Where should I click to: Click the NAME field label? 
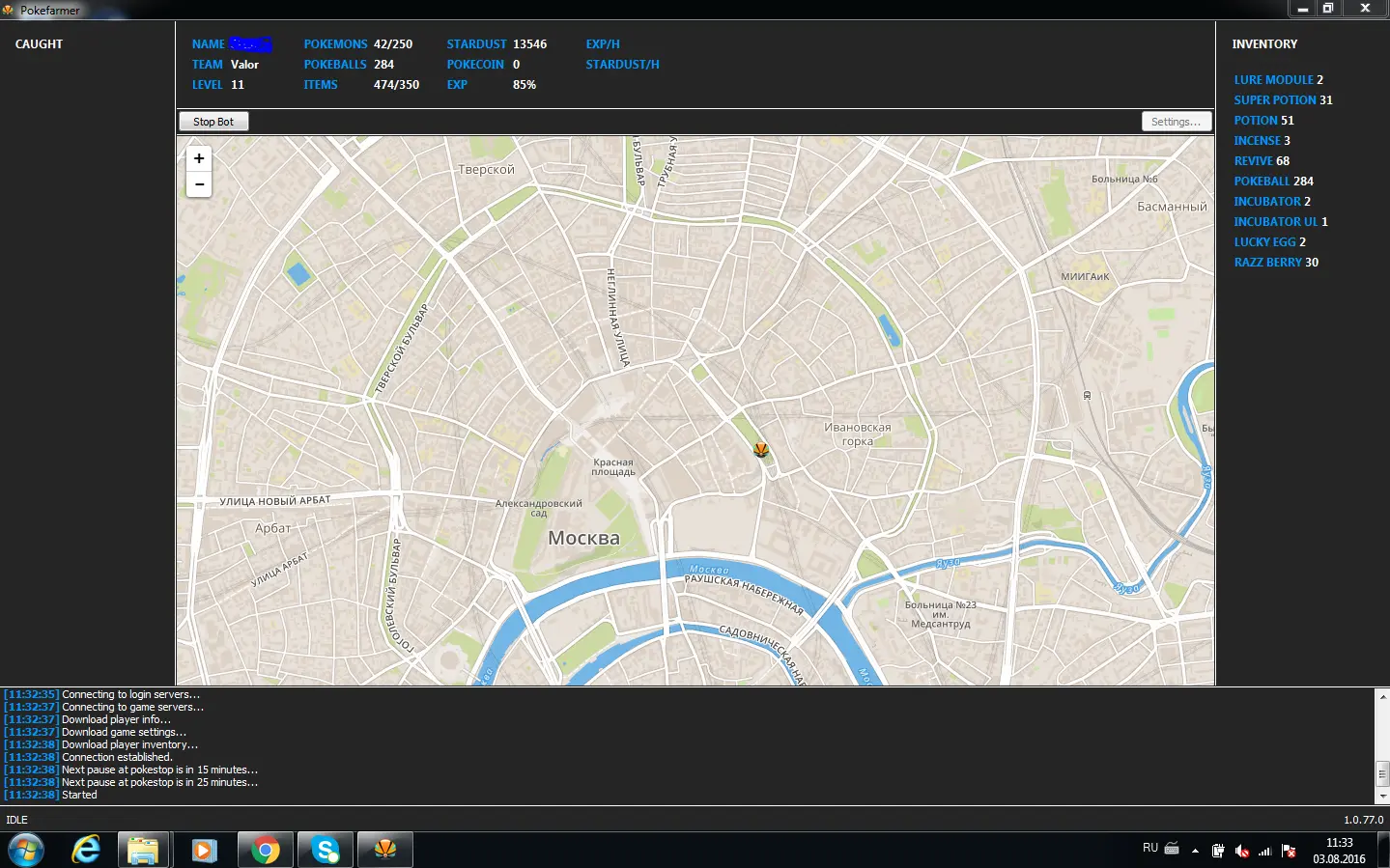(x=208, y=44)
